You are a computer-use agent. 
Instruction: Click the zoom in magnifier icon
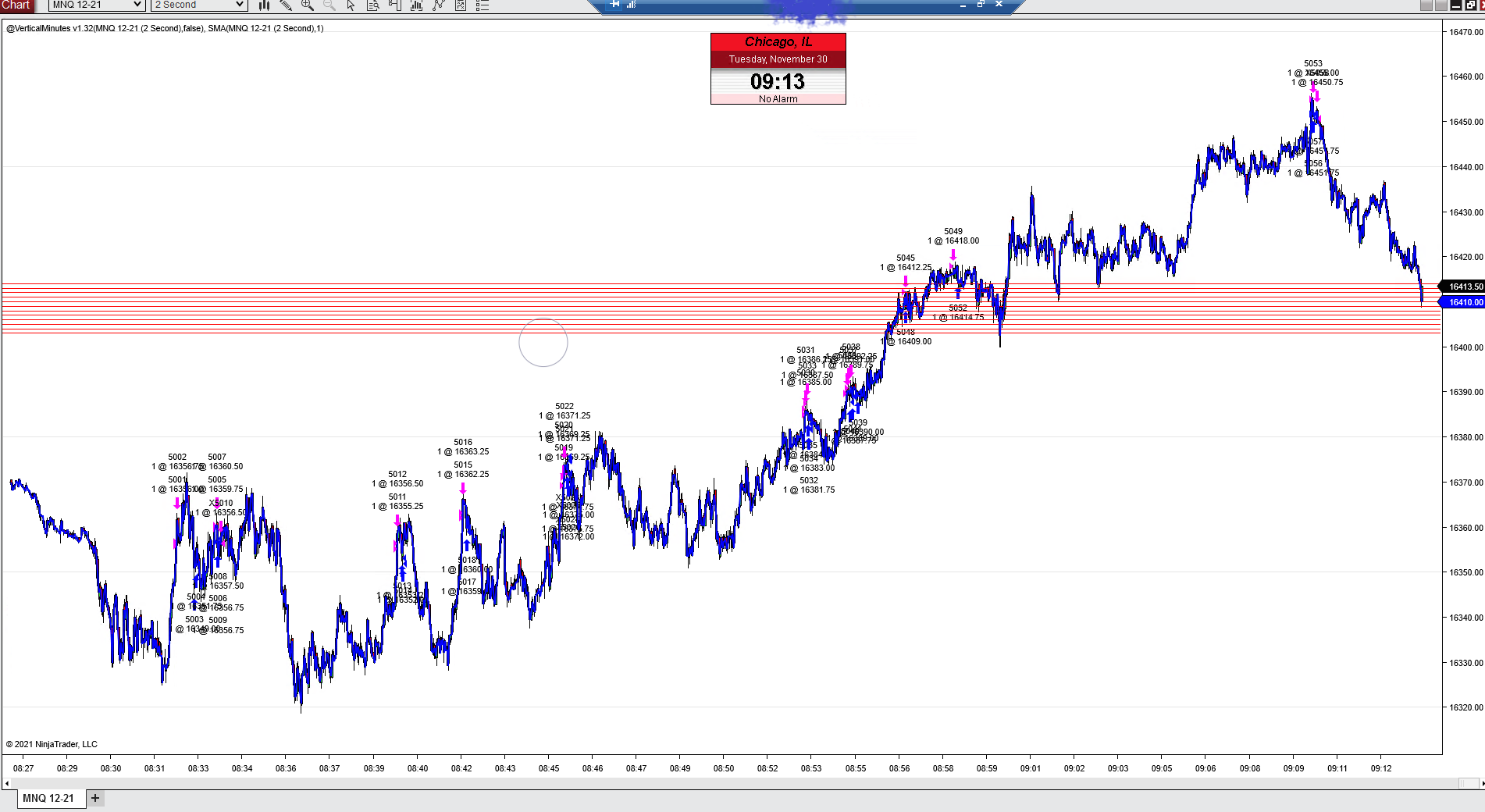(x=308, y=5)
